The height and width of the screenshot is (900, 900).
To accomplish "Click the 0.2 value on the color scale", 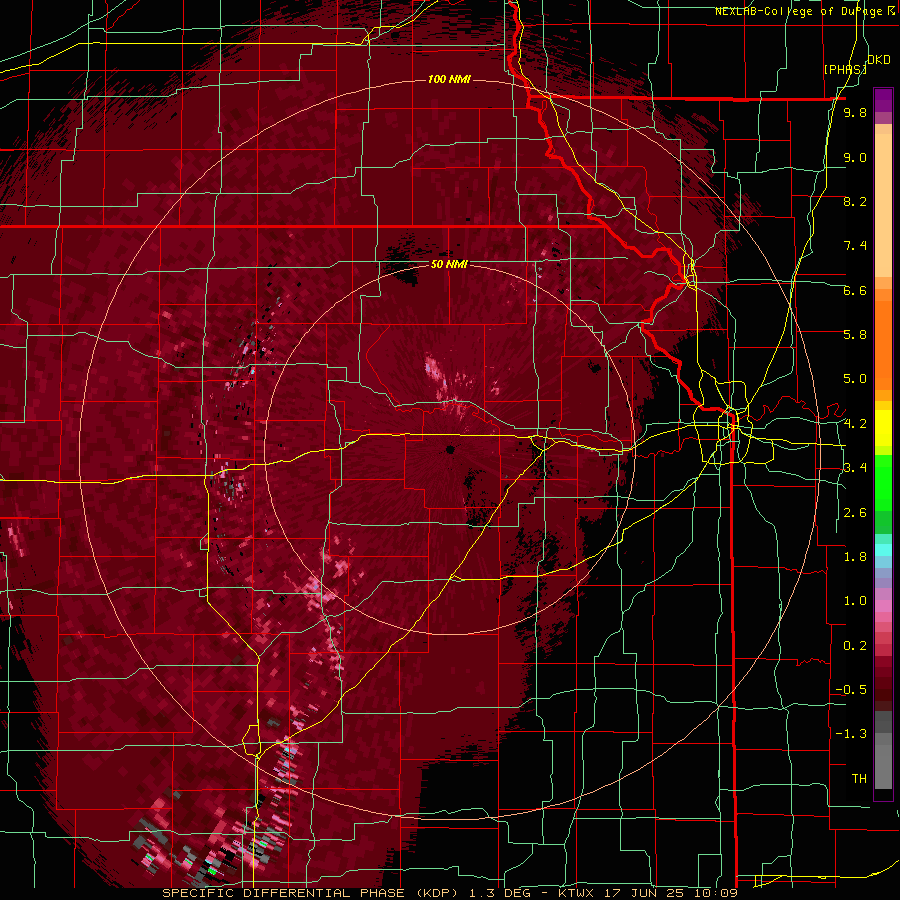I will point(855,645).
